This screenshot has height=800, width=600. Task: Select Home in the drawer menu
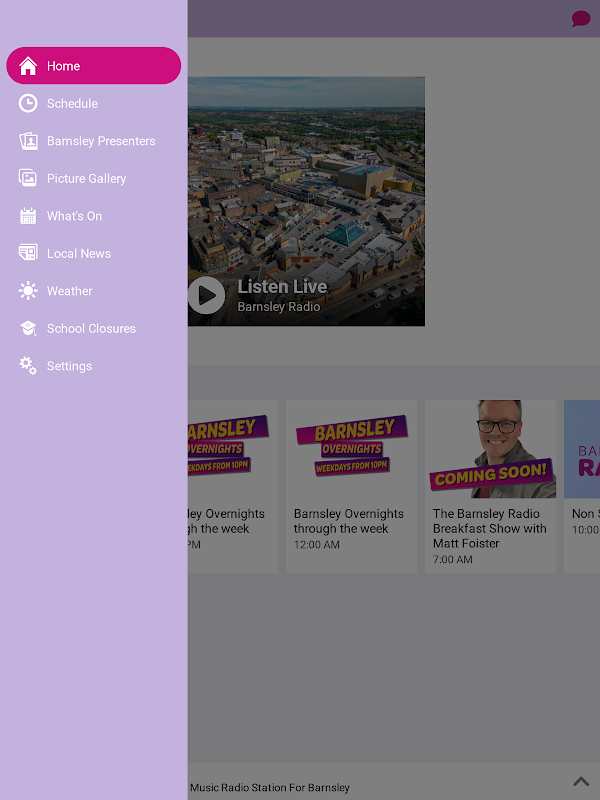point(93,66)
